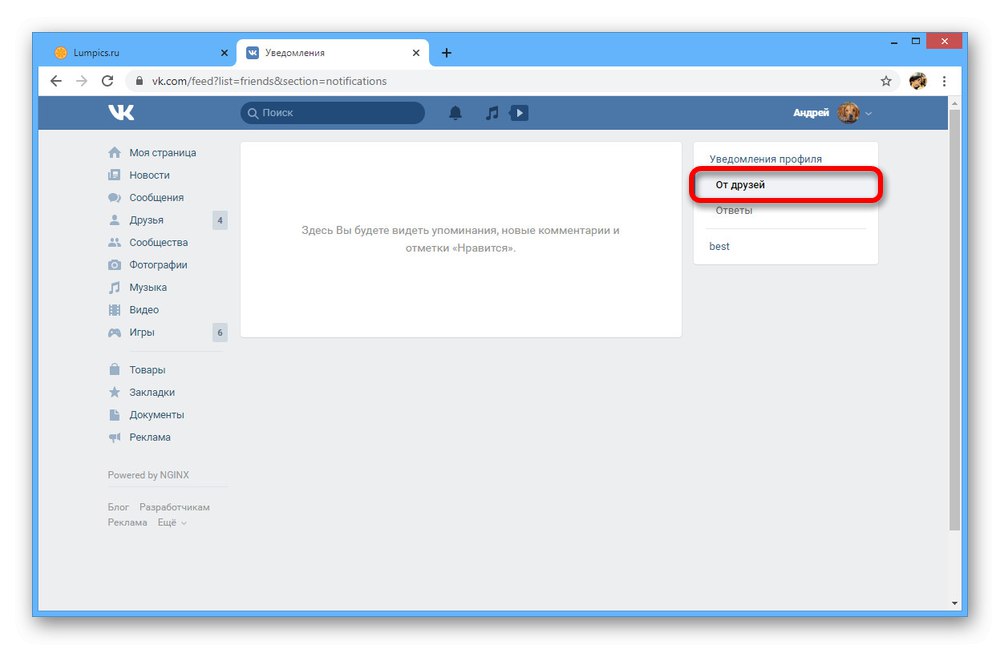Viewport: 1000px width, 649px height.
Task: Open the video player icon in header
Action: 519,113
